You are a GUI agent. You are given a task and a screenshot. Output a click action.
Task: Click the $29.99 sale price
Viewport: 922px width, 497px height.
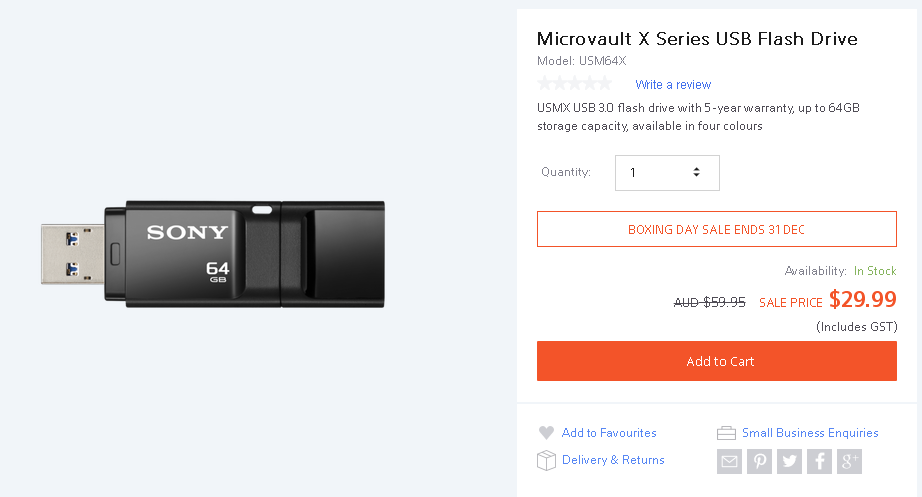[862, 300]
